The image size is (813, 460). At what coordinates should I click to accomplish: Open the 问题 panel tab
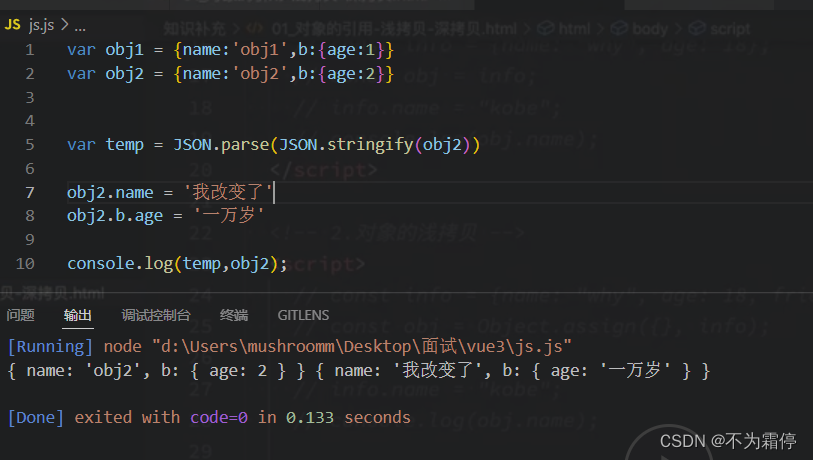pos(21,315)
